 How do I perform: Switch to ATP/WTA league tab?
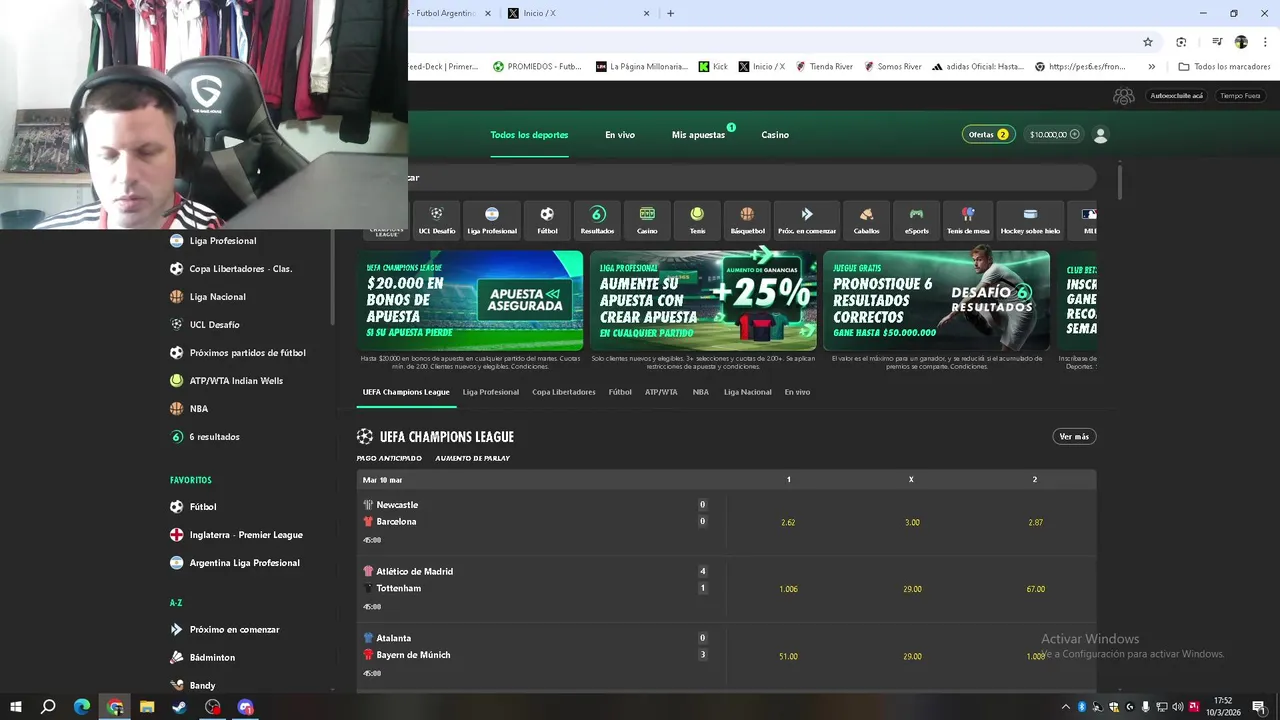tap(661, 392)
